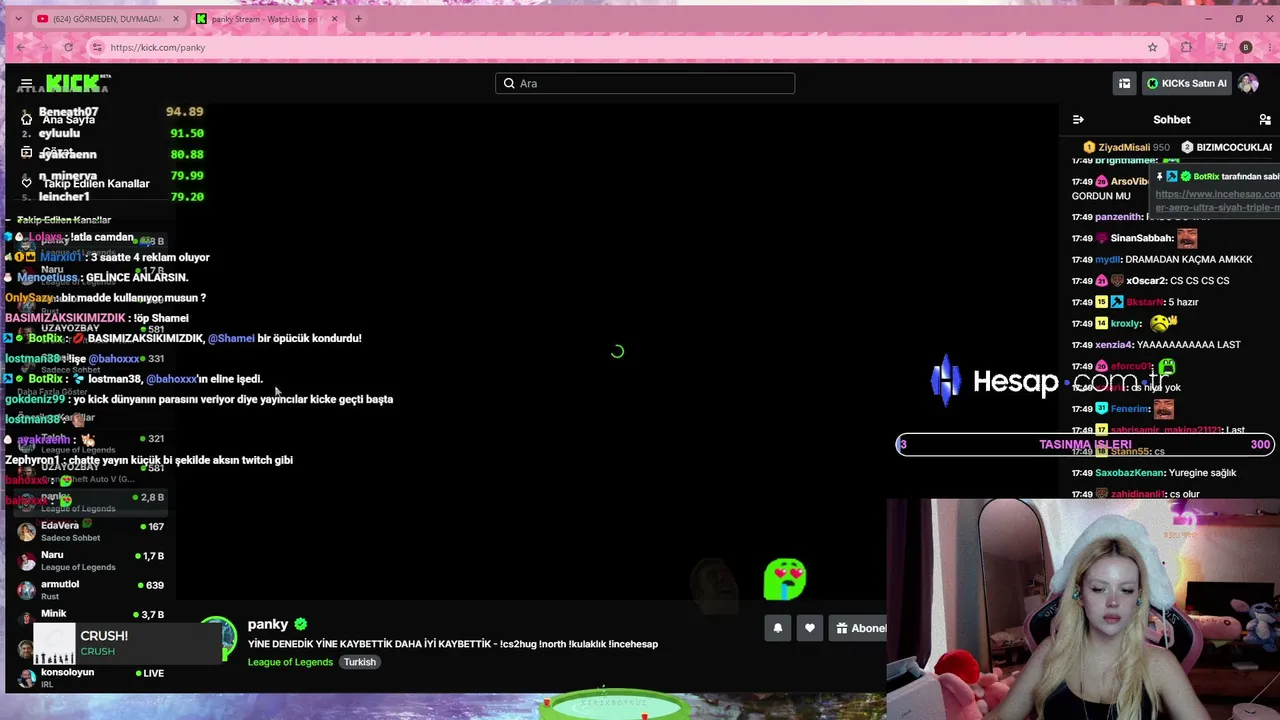Focus the Ara search field
Viewport: 1280px width, 720px height.
point(645,83)
